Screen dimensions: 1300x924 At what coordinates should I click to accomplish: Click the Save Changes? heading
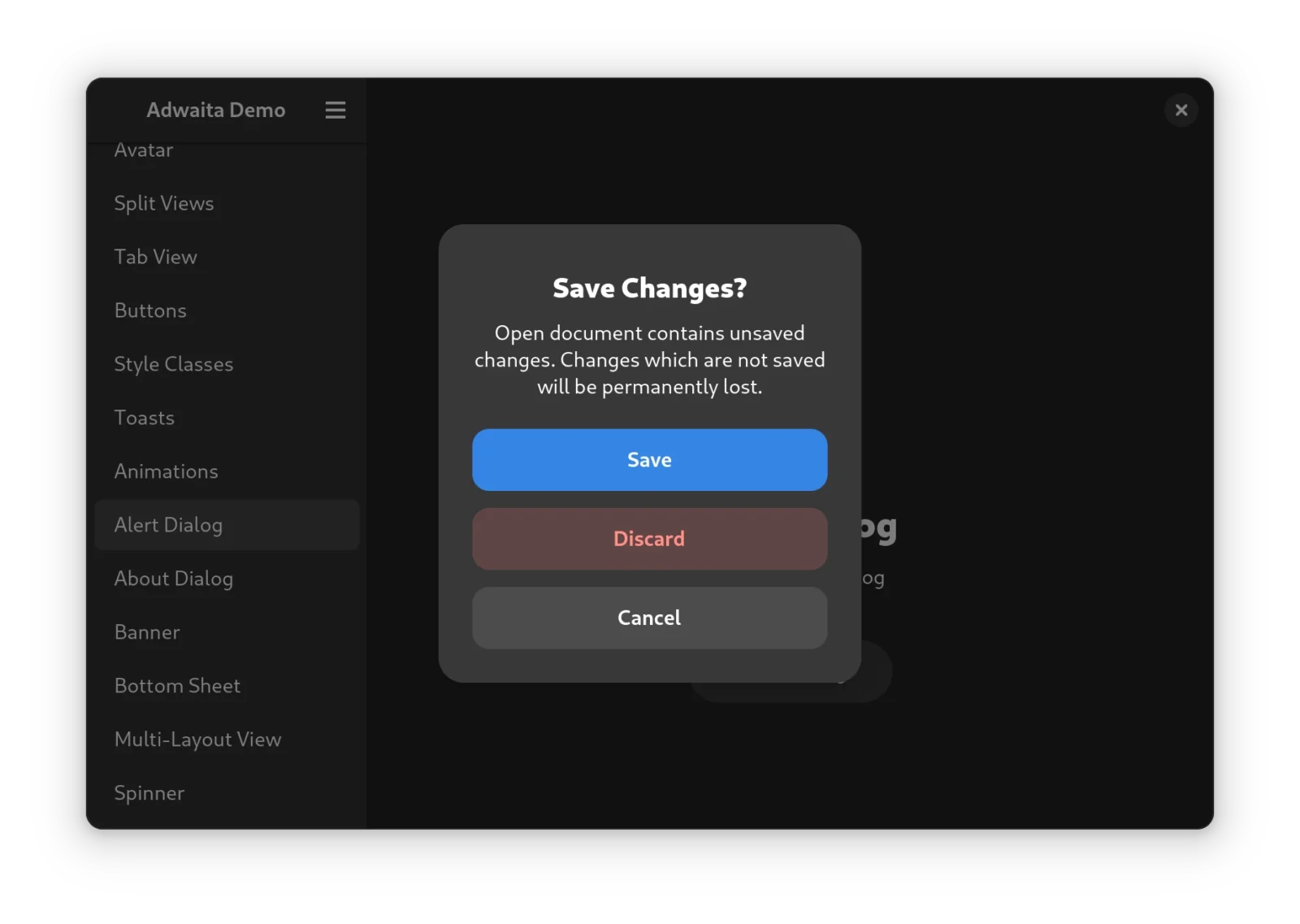649,288
